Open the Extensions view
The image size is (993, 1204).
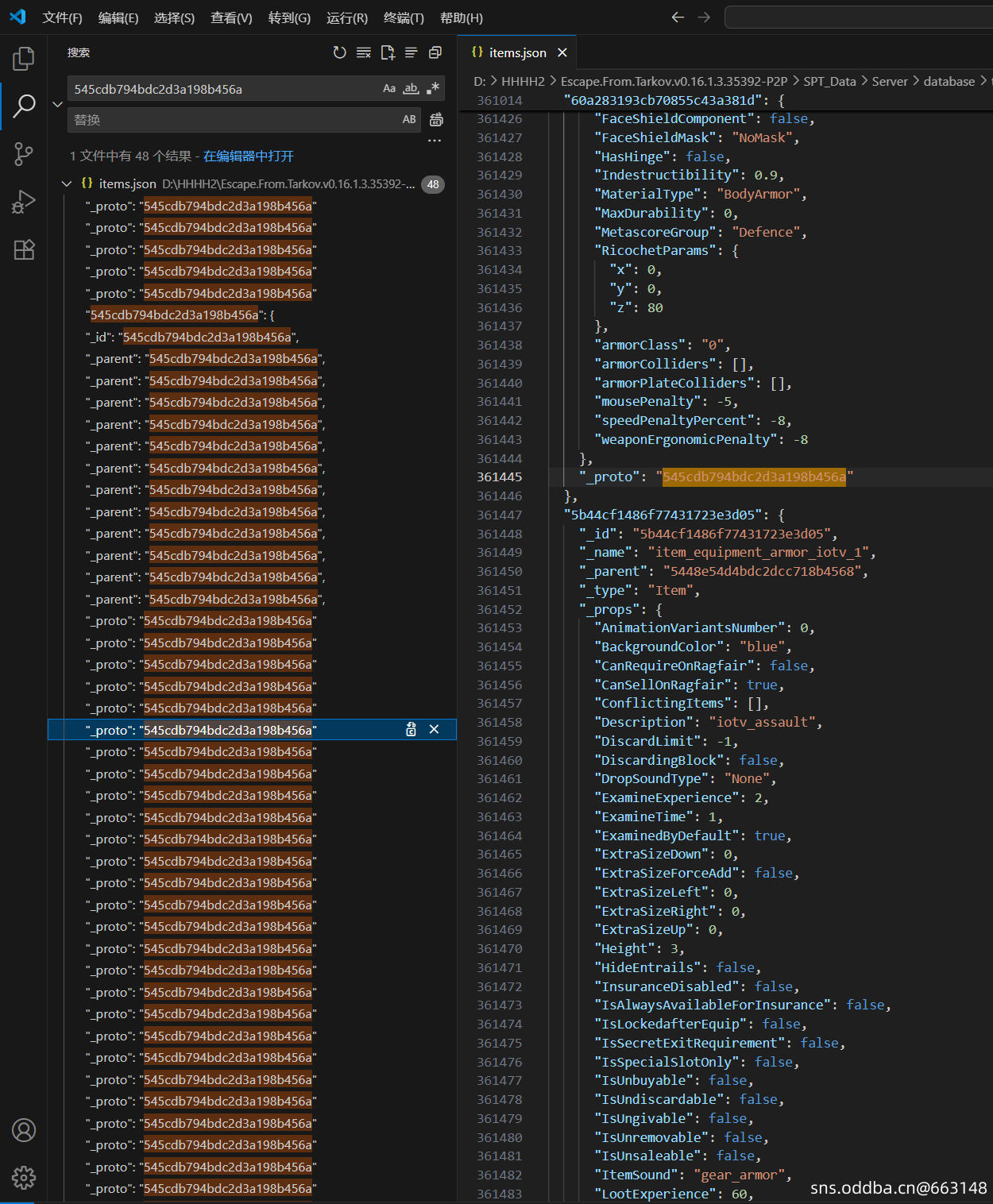(24, 250)
